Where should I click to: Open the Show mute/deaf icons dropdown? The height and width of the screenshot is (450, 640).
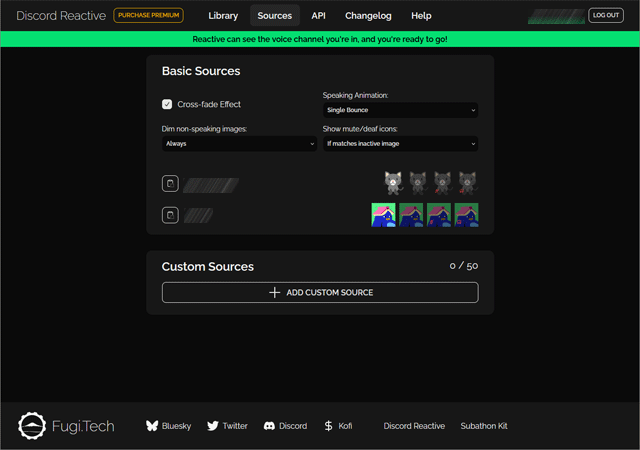(x=400, y=143)
